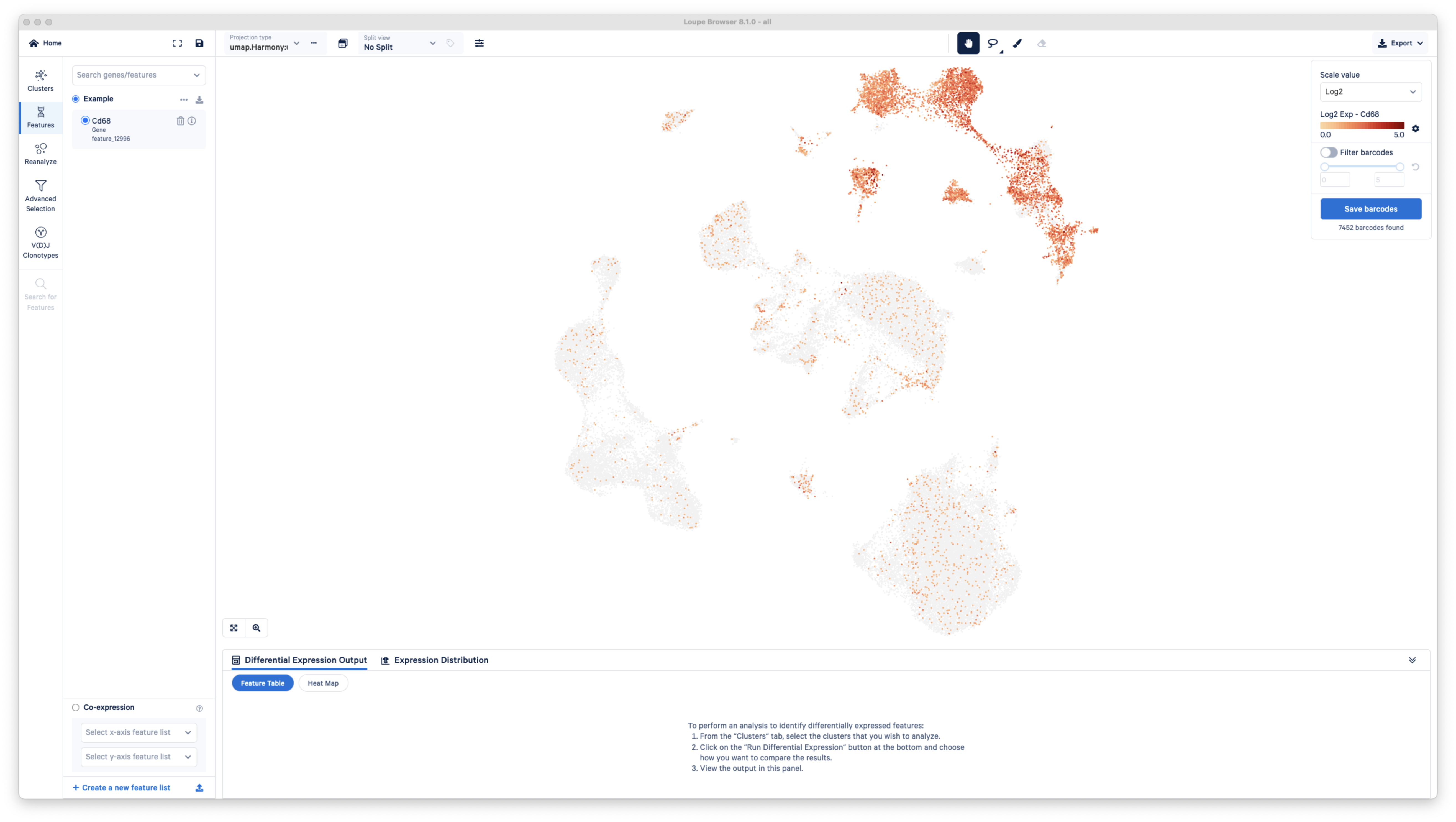This screenshot has height=822, width=1456.
Task: Select the lasso selection tool
Action: click(993, 43)
